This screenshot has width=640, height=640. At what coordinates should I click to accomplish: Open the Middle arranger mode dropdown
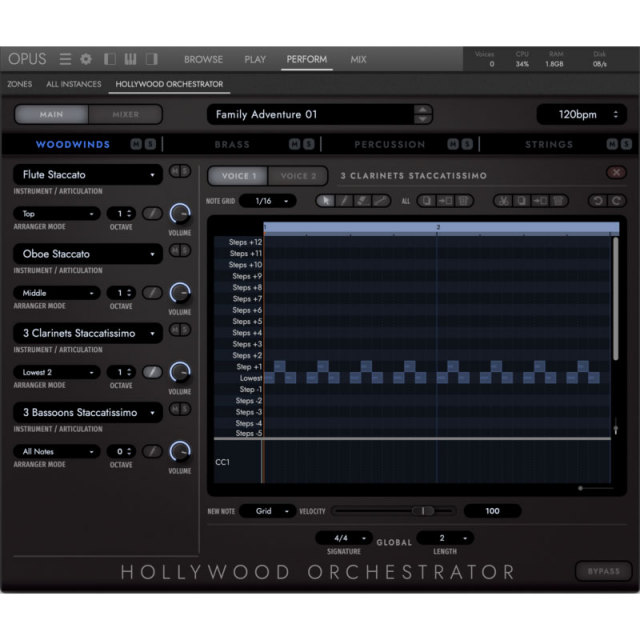(x=57, y=293)
